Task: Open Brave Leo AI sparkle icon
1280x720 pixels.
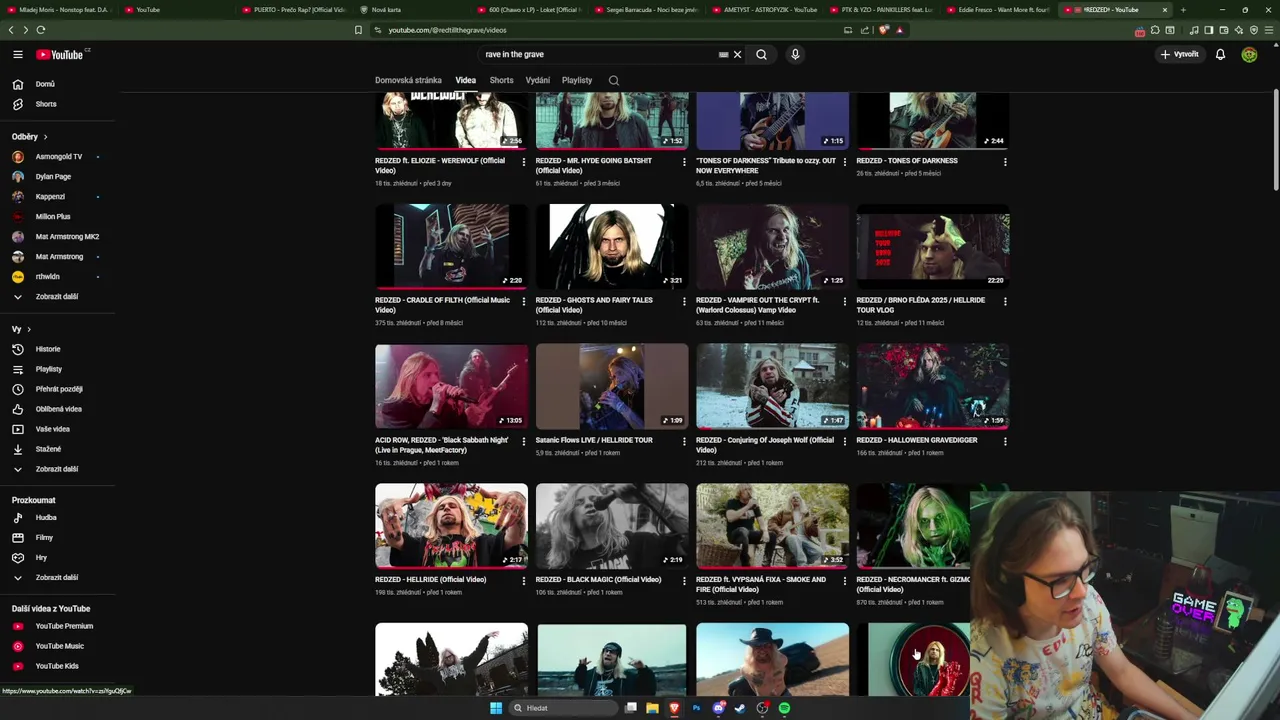Action: [1239, 30]
